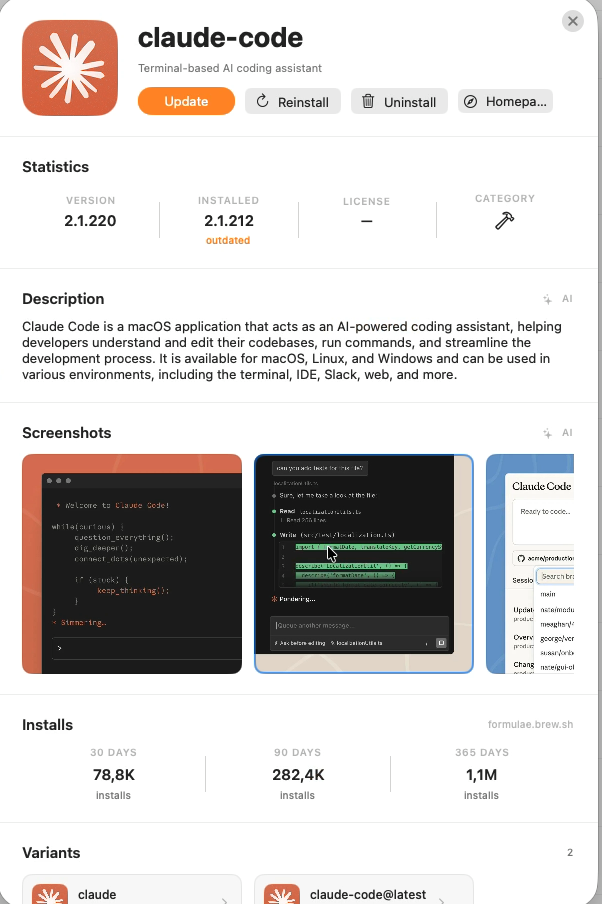Open the claude-code@latest variant card
The image size is (602, 904).
pos(364,889)
